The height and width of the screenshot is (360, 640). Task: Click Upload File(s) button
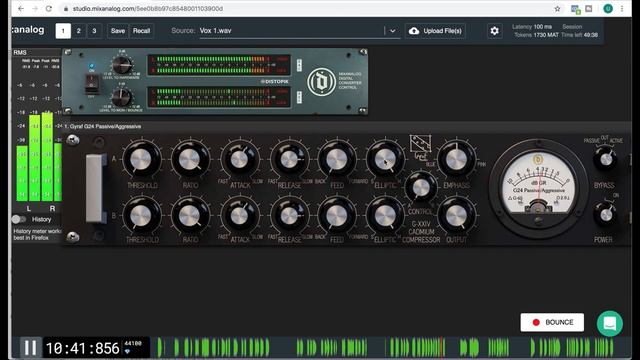(435, 31)
